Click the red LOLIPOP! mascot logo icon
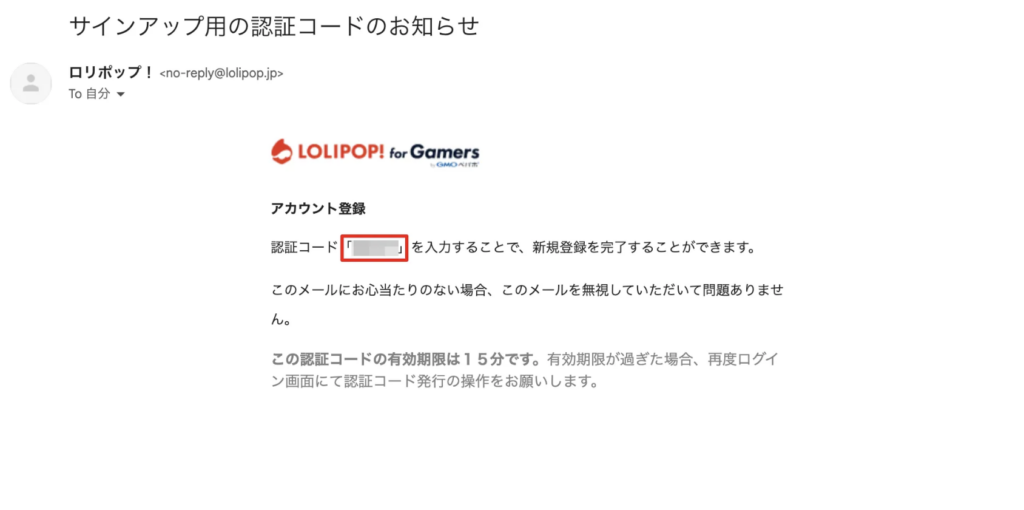Screen dimensions: 1024x510 (x=282, y=152)
